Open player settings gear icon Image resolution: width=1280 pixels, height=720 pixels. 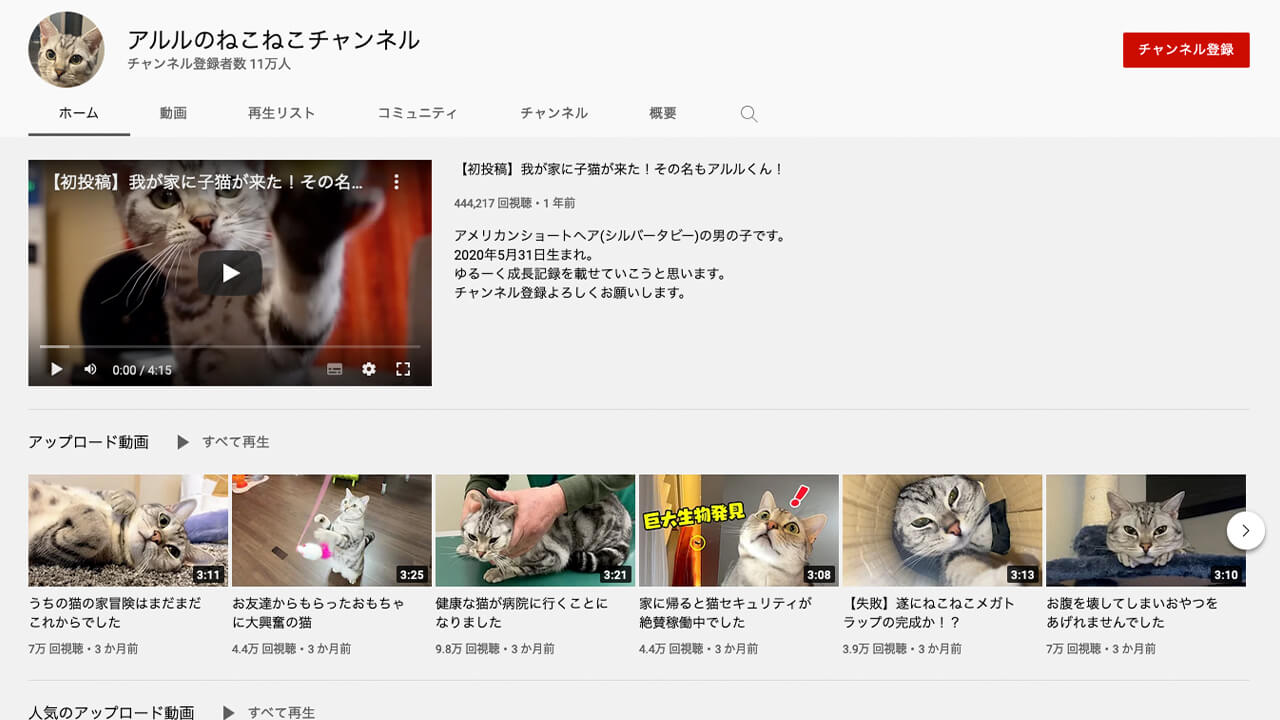(x=369, y=369)
